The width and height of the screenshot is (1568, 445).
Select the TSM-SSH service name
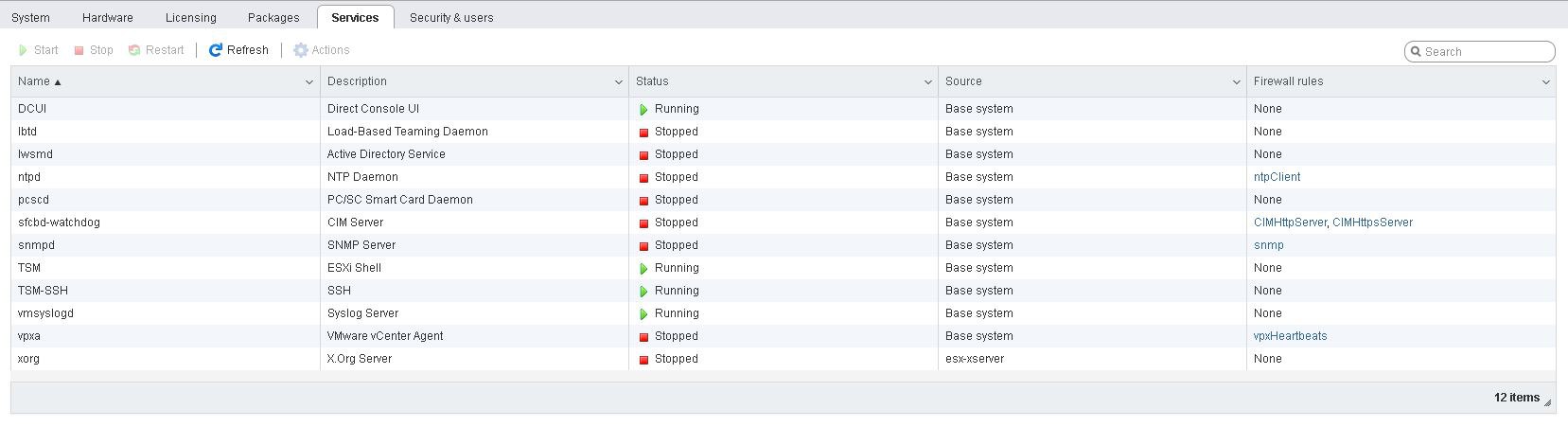click(x=43, y=291)
